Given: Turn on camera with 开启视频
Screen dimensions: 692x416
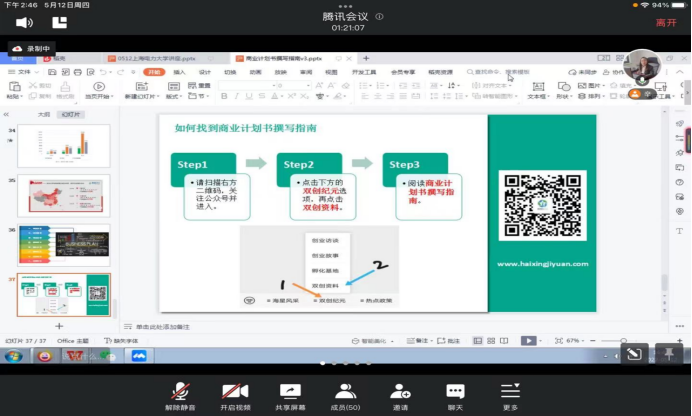Looking at the screenshot, I should point(235,397).
